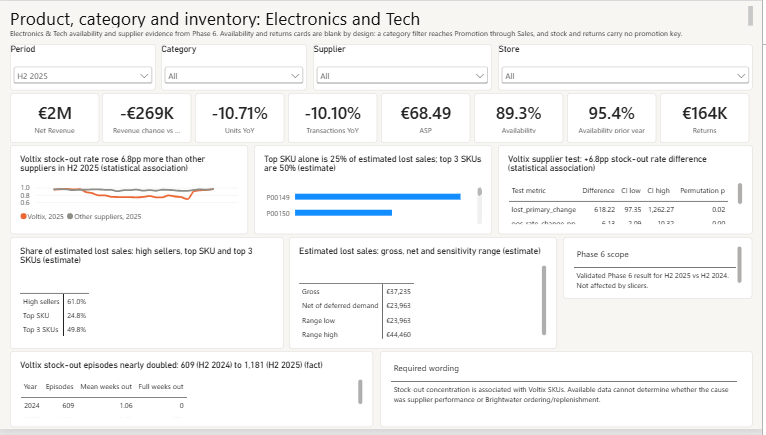Click the €164K Returns card
Viewport: 766px width, 435px height.
pyautogui.click(x=704, y=118)
